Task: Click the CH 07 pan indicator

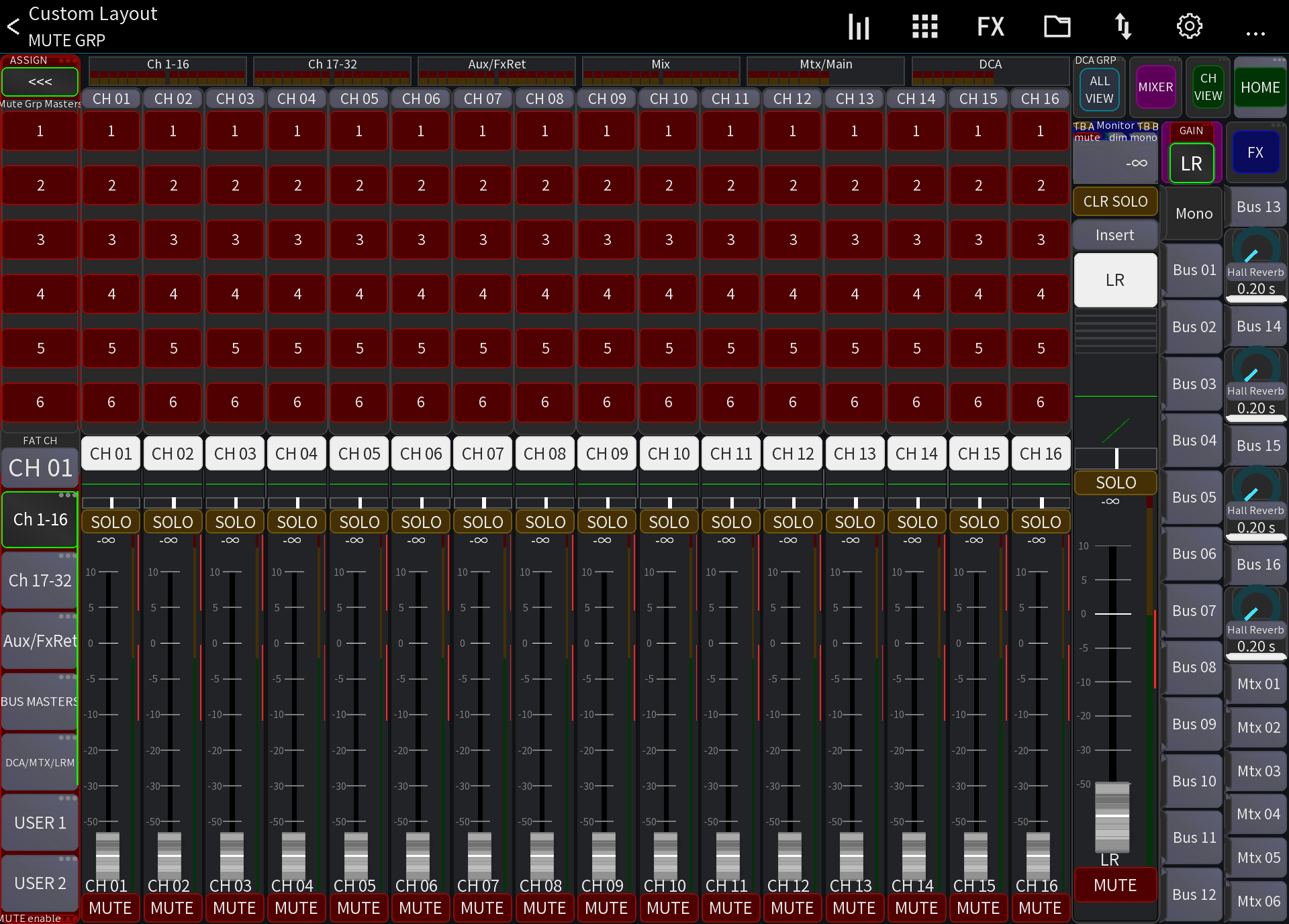Action: (x=483, y=503)
